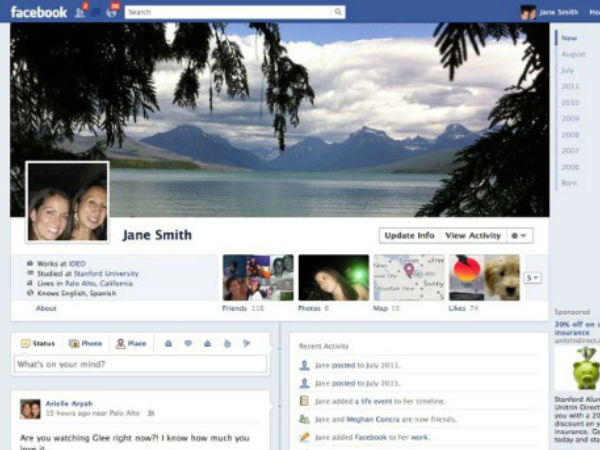Click the Facebook logo in the top bar
This screenshot has height=450, width=600.
tap(39, 12)
